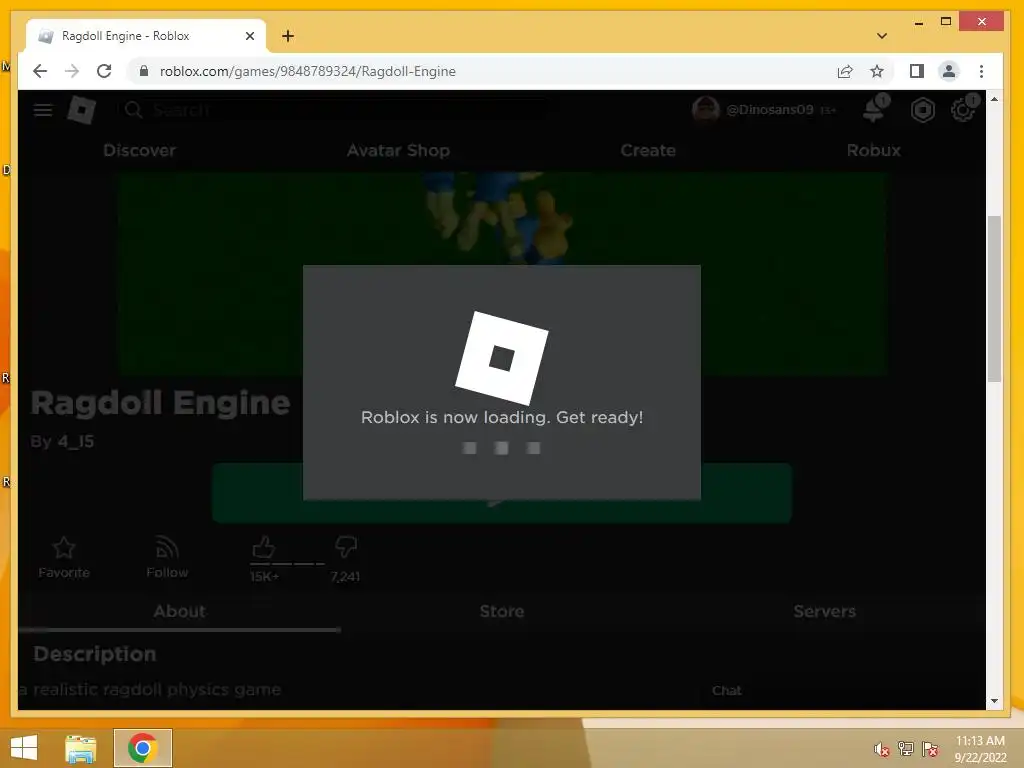Open the Windows Start menu

pos(24,748)
